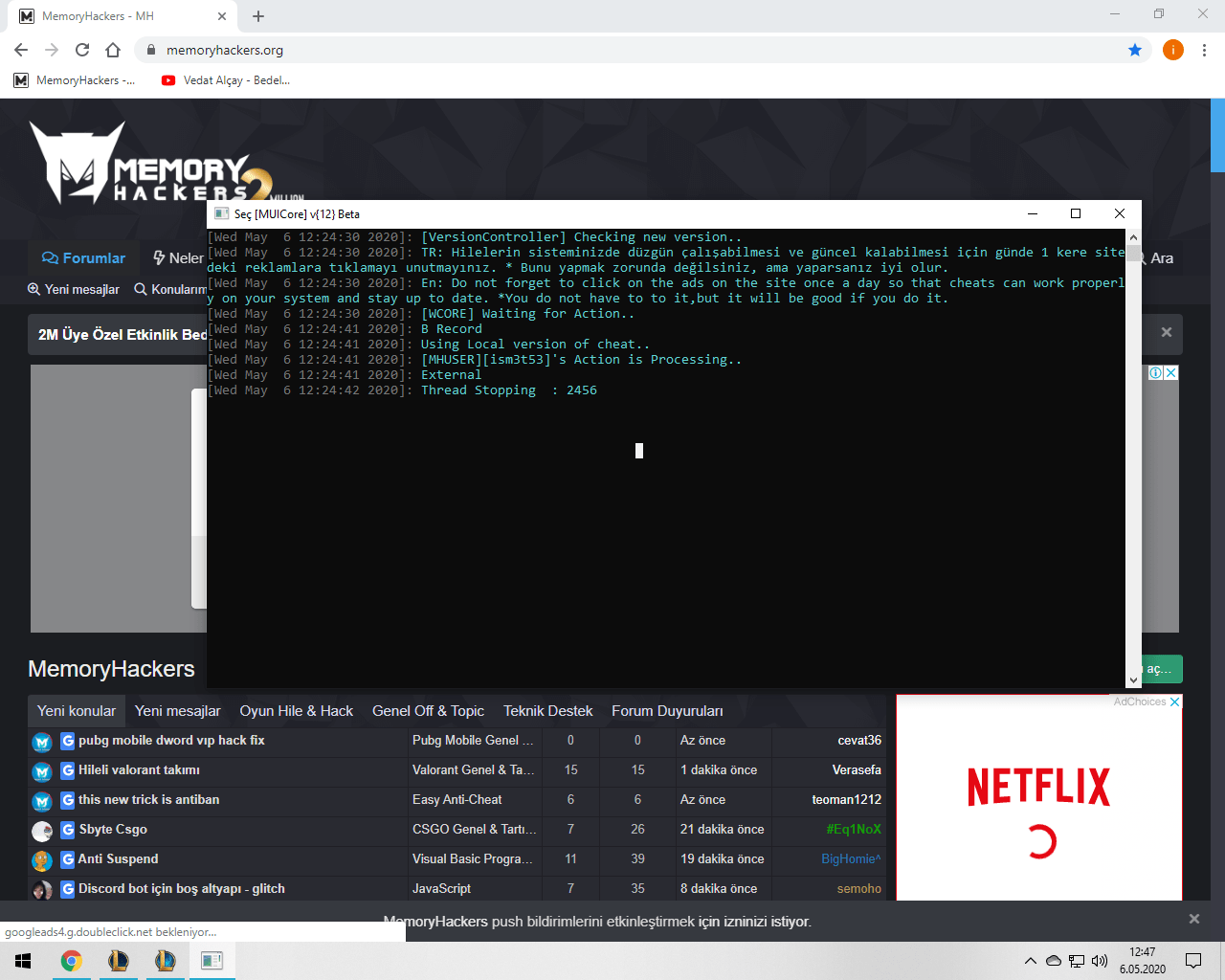Screen dimensions: 1225x980
Task: Click the G prefix icon on Hileli valorant takımı
Action: 68,770
